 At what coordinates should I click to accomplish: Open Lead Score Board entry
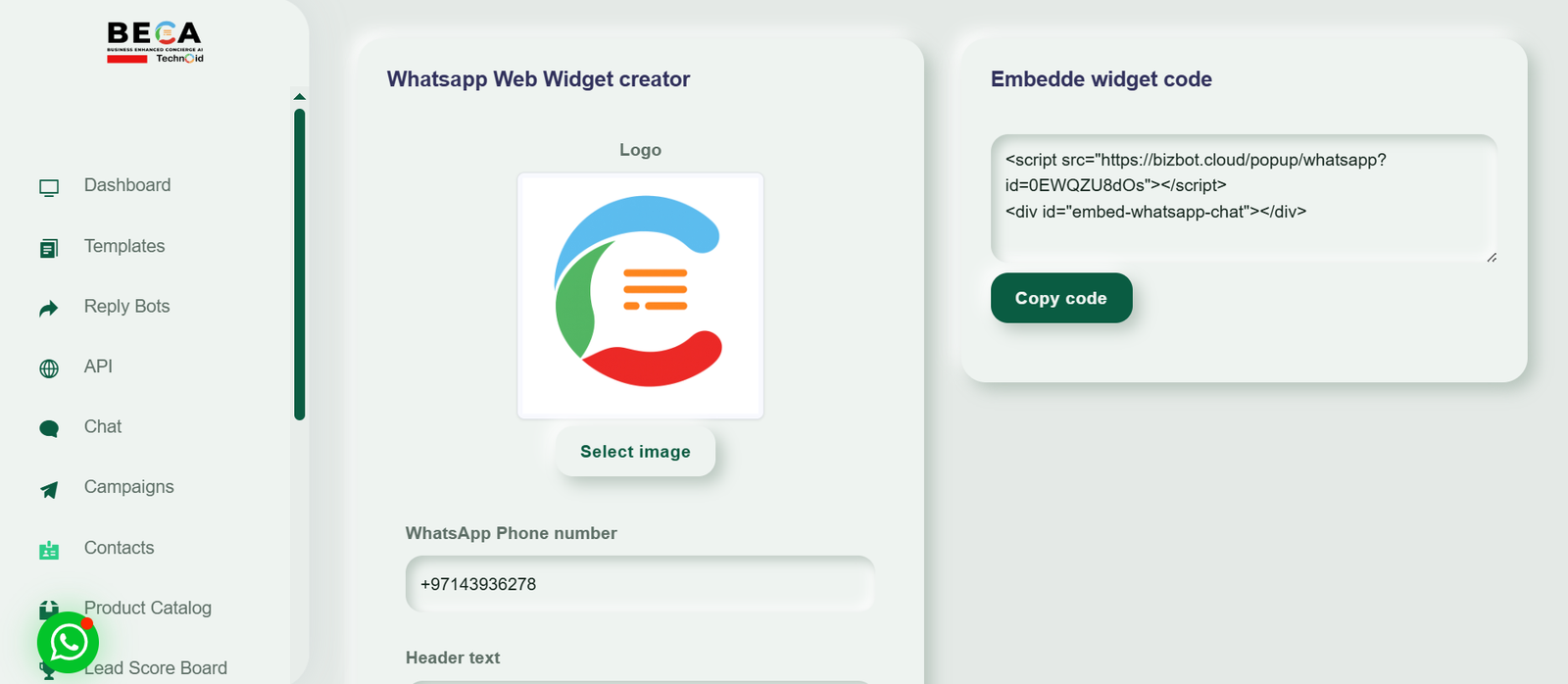pos(156,668)
